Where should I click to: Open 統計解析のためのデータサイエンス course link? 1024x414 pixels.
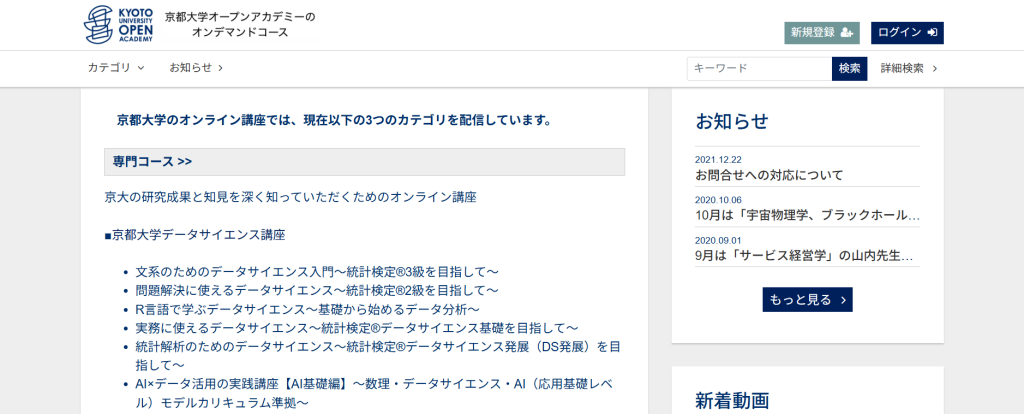378,347
